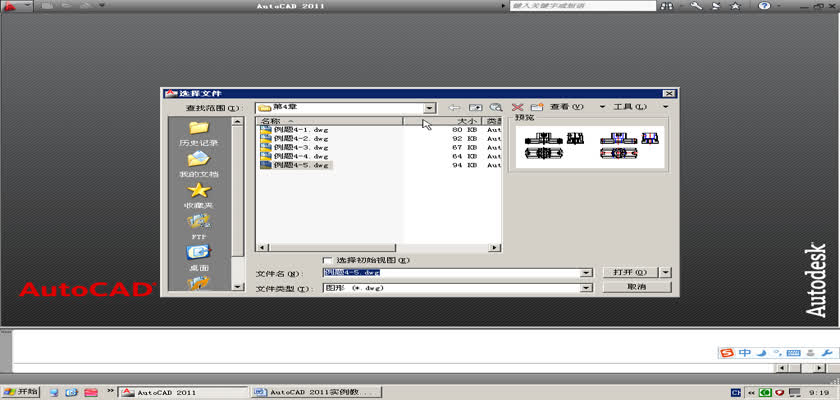Click the Search the Web icon
The width and height of the screenshot is (840, 400).
[496, 108]
